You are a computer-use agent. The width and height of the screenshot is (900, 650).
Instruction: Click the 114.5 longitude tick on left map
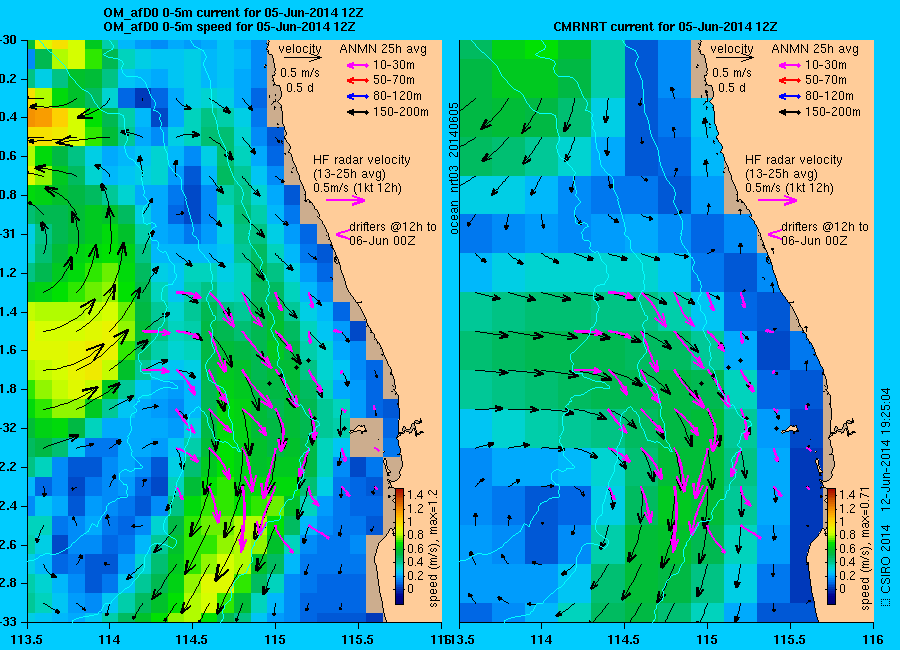(x=192, y=639)
